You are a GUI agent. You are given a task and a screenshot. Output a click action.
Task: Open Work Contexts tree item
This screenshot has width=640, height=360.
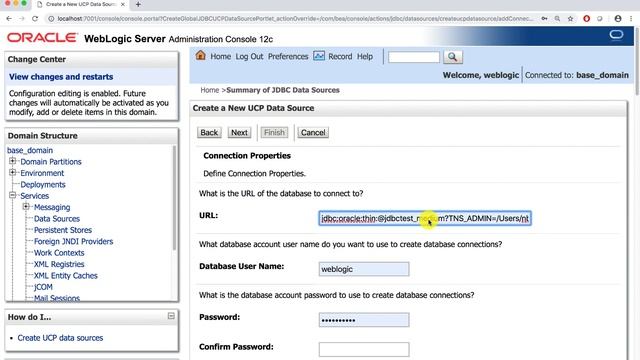pyautogui.click(x=59, y=253)
